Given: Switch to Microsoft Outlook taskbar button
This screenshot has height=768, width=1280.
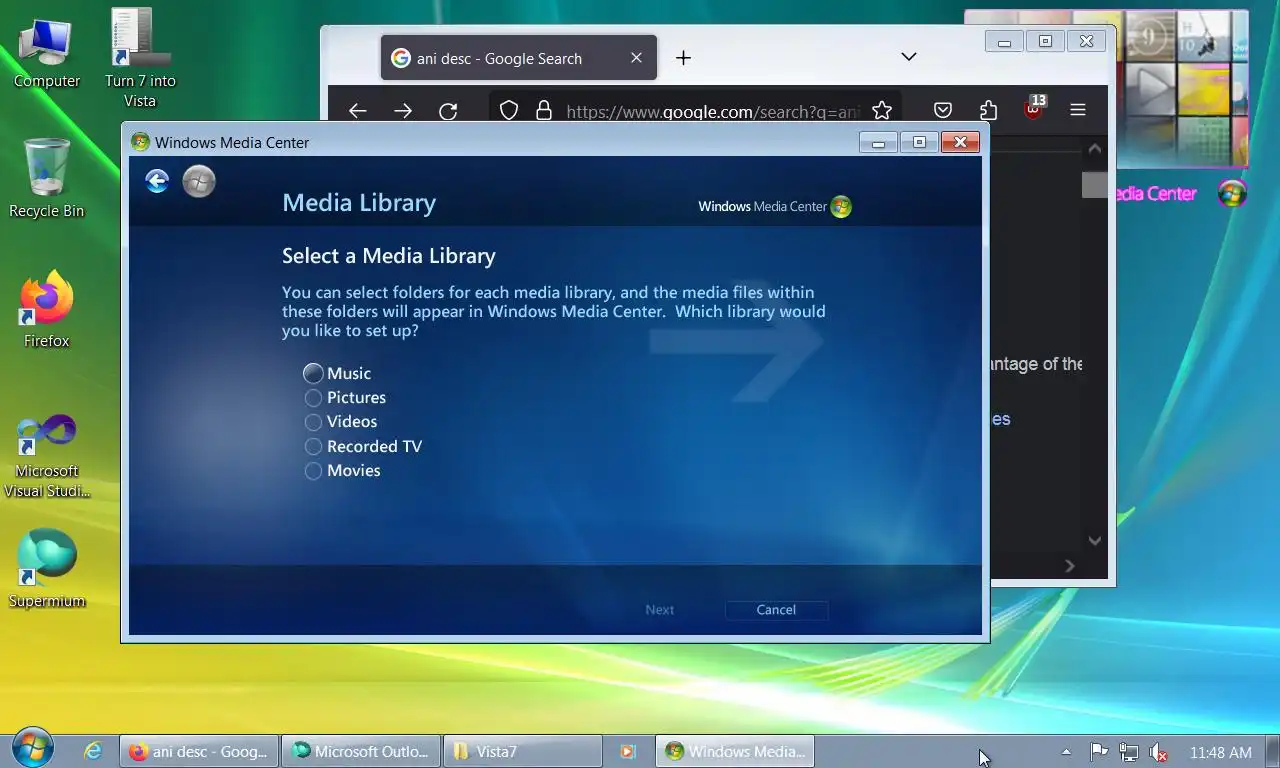Looking at the screenshot, I should (360, 751).
